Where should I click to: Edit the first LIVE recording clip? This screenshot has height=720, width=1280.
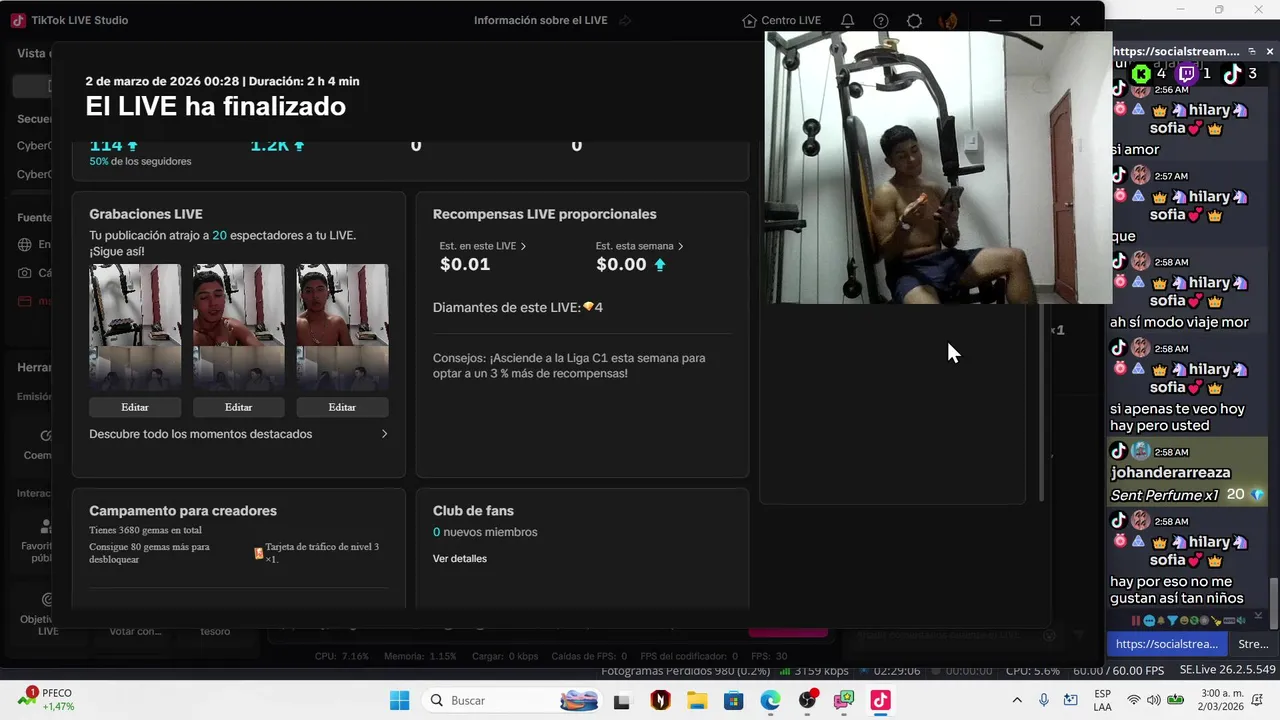pyautogui.click(x=135, y=407)
